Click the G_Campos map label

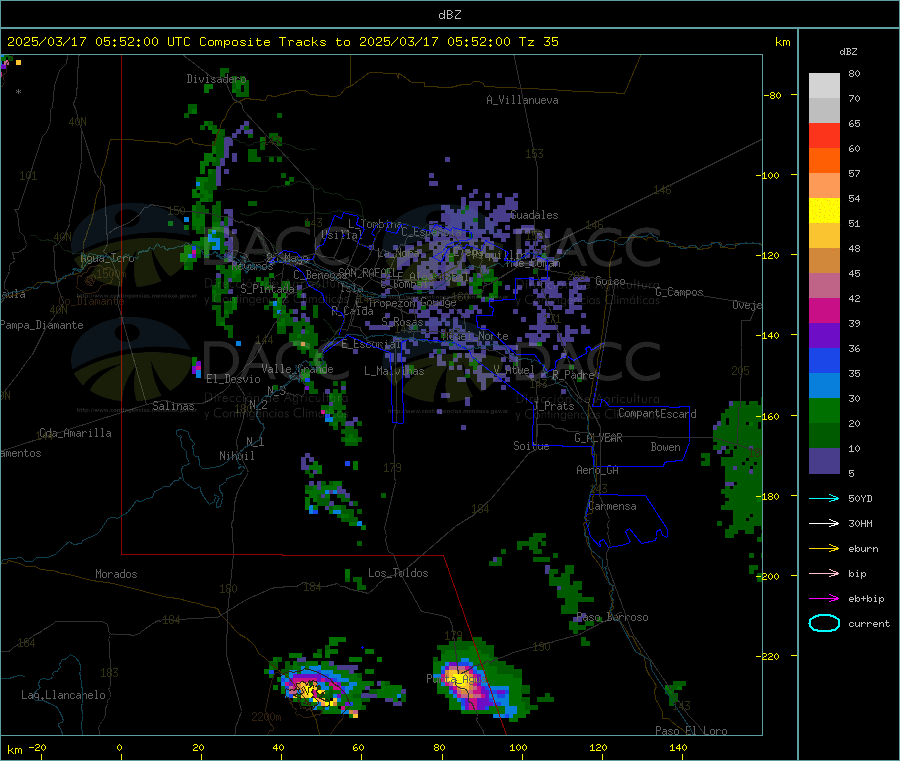tap(680, 292)
